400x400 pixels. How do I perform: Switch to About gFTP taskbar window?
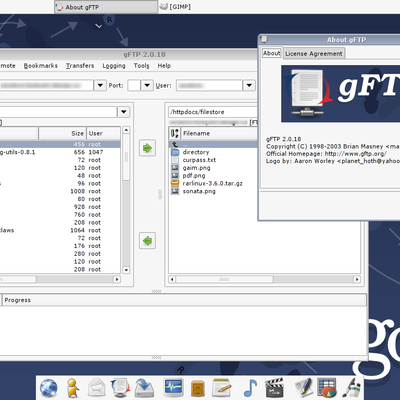pyautogui.click(x=106, y=7)
